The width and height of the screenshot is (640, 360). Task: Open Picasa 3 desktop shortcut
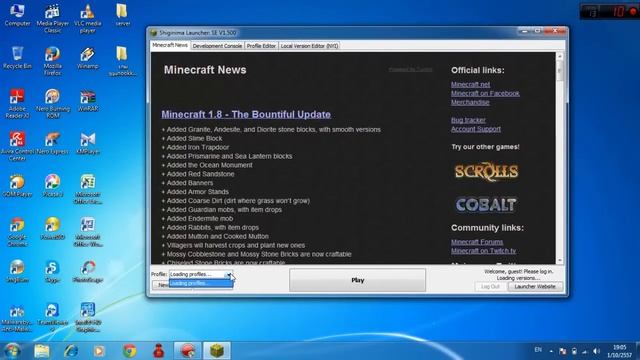52,186
